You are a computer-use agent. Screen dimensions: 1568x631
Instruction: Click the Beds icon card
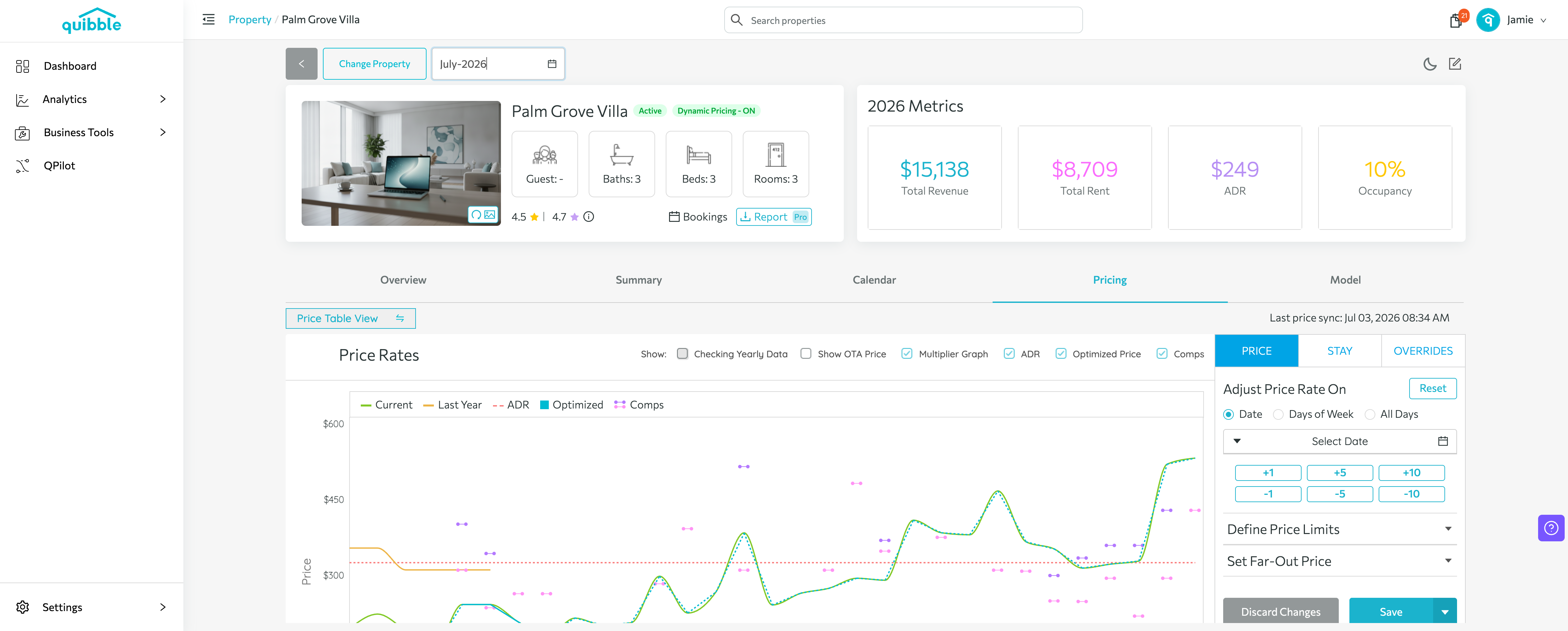coord(699,164)
